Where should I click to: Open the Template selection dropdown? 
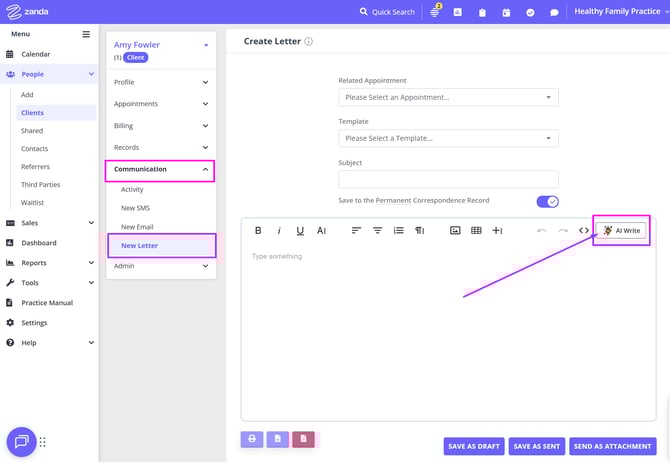[448, 138]
